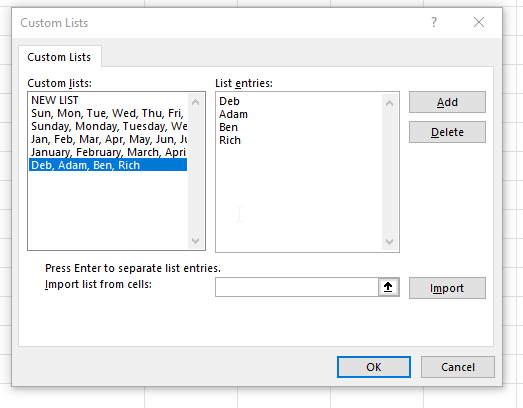Screen dimensions: 523x408
Task: Click the Import button
Action: coord(447,288)
